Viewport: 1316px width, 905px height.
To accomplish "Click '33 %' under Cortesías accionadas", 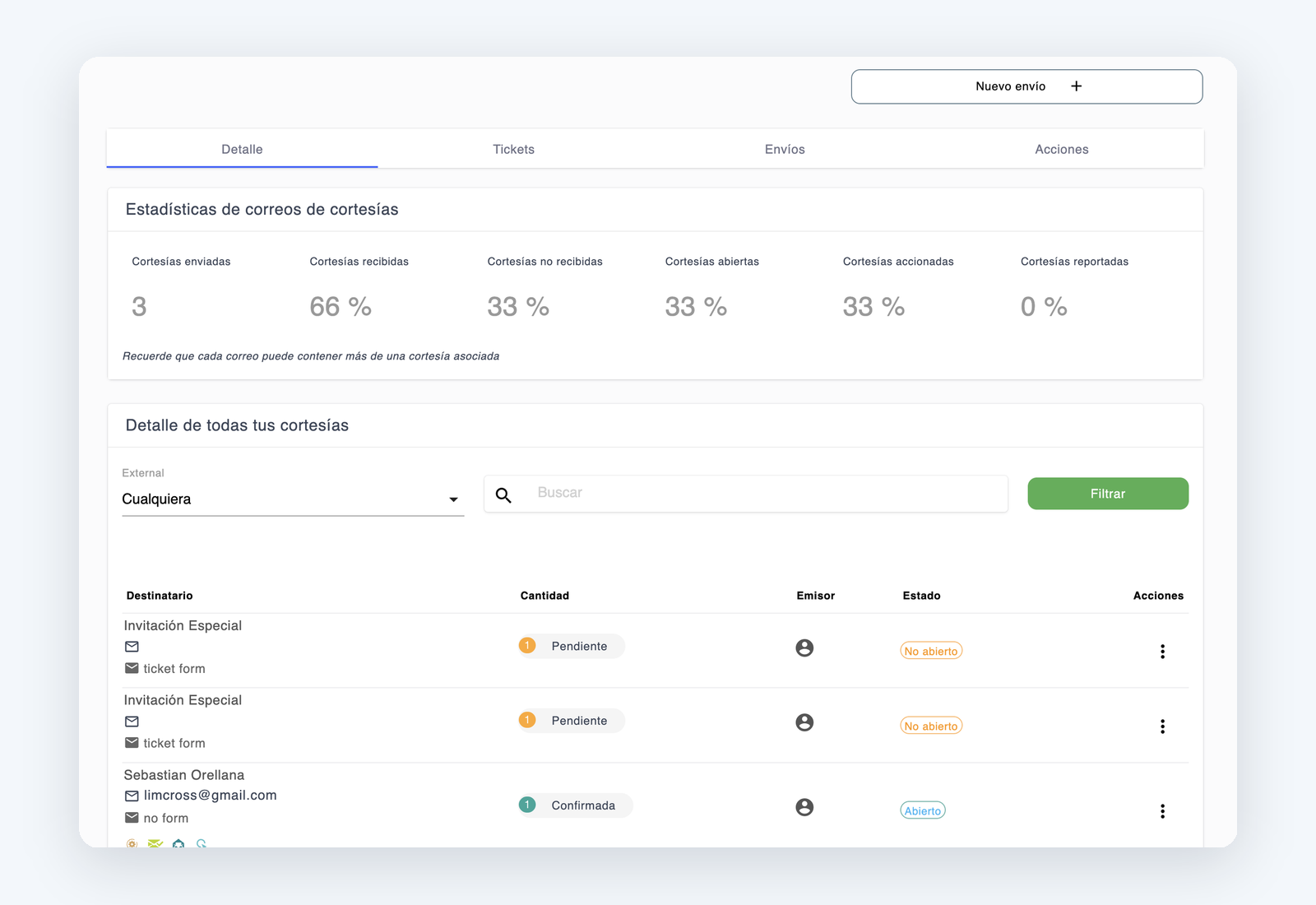I will pos(873,307).
